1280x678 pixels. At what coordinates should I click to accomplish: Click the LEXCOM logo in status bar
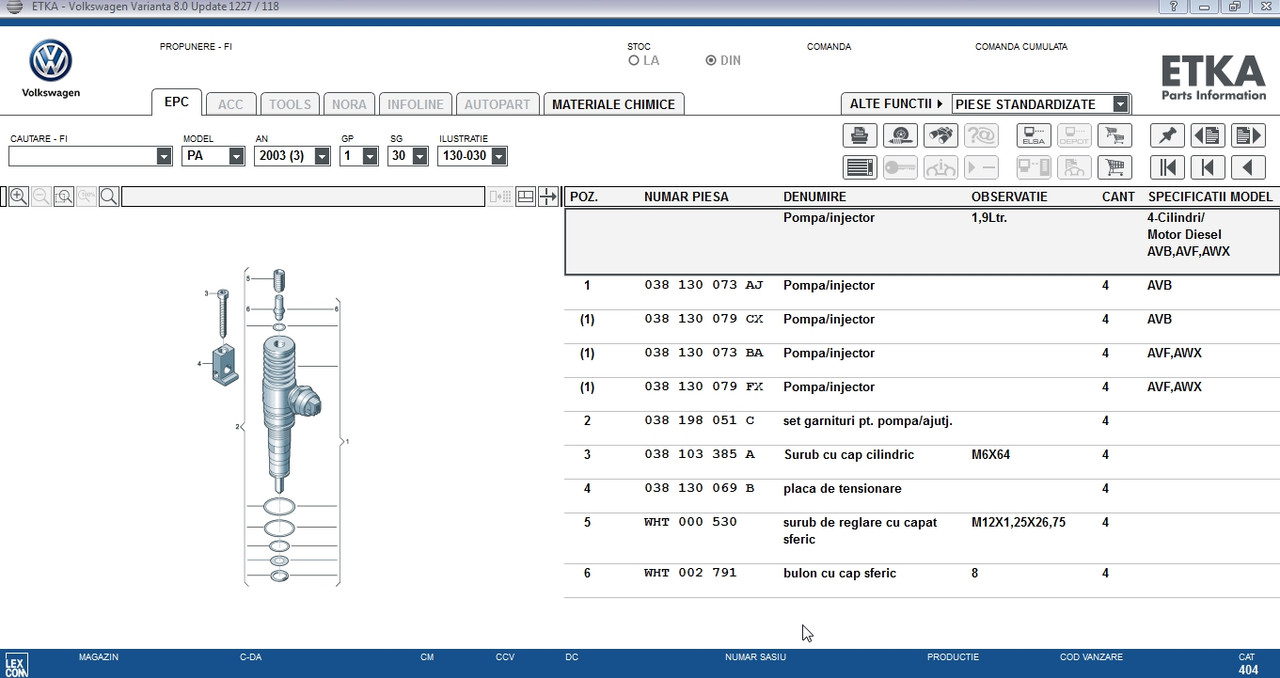pos(16,665)
